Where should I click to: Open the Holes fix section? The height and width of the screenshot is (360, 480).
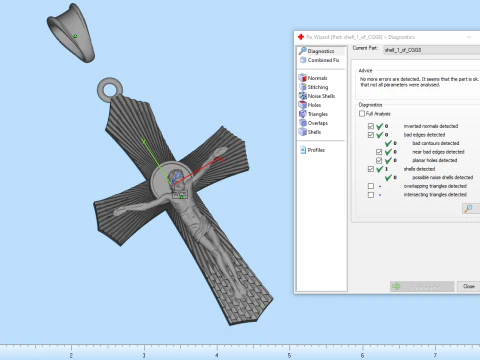tap(310, 105)
